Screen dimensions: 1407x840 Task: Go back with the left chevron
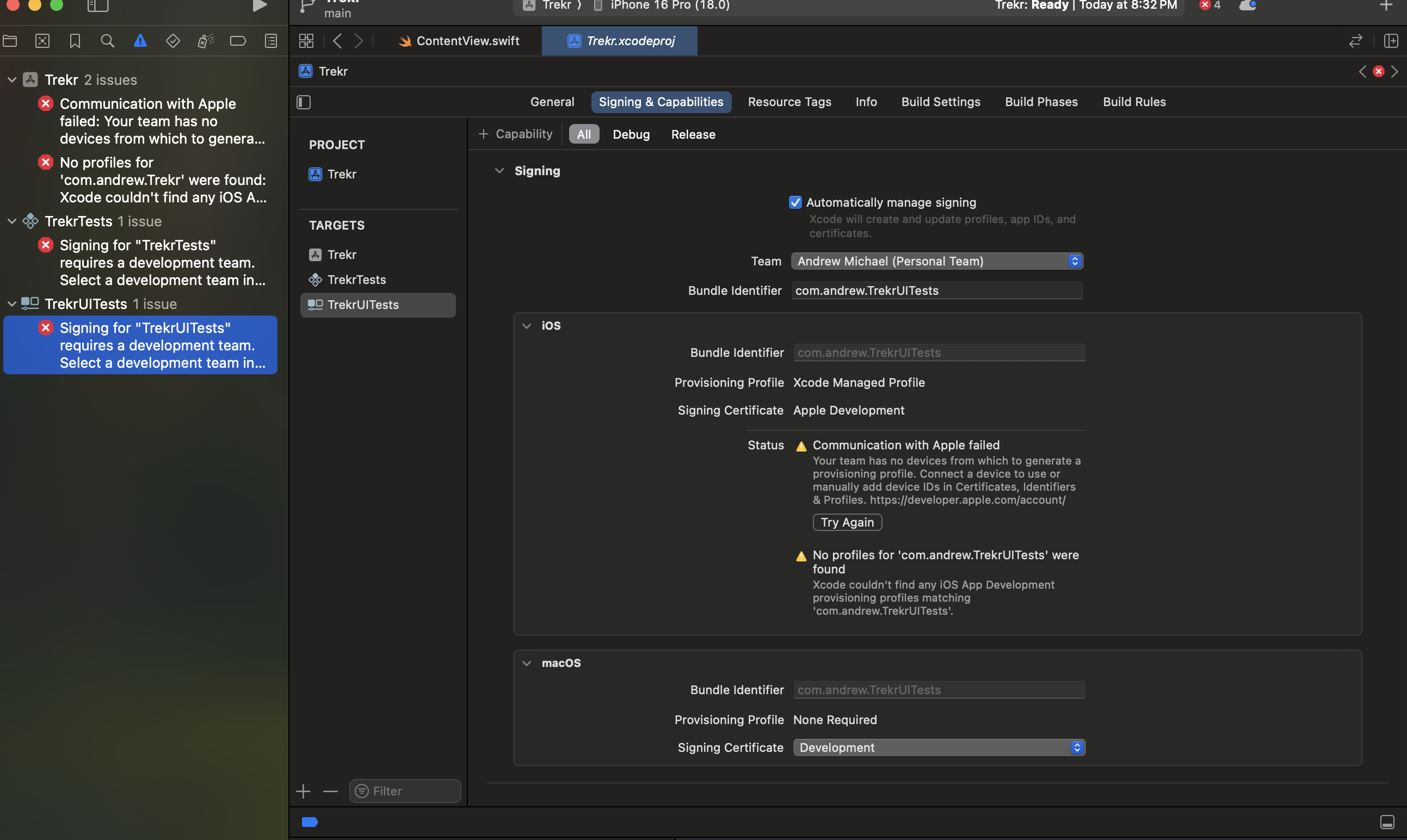(x=337, y=41)
